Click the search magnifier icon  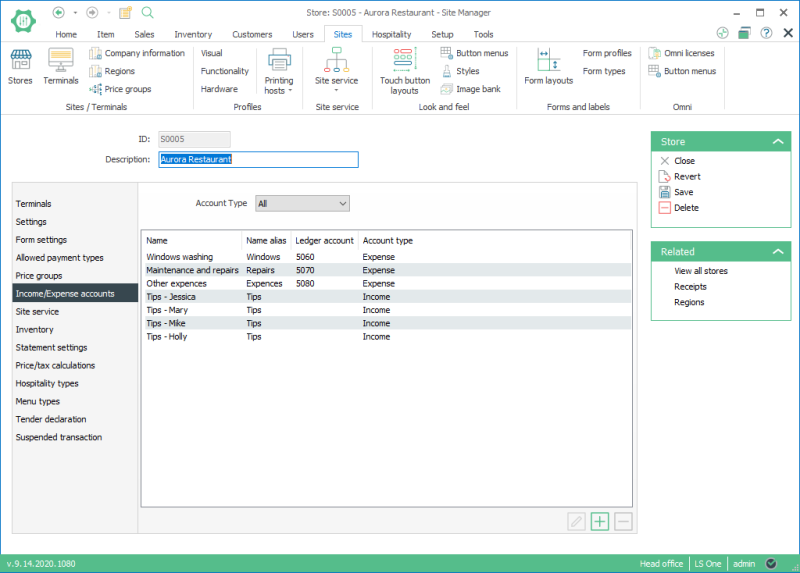coord(147,12)
